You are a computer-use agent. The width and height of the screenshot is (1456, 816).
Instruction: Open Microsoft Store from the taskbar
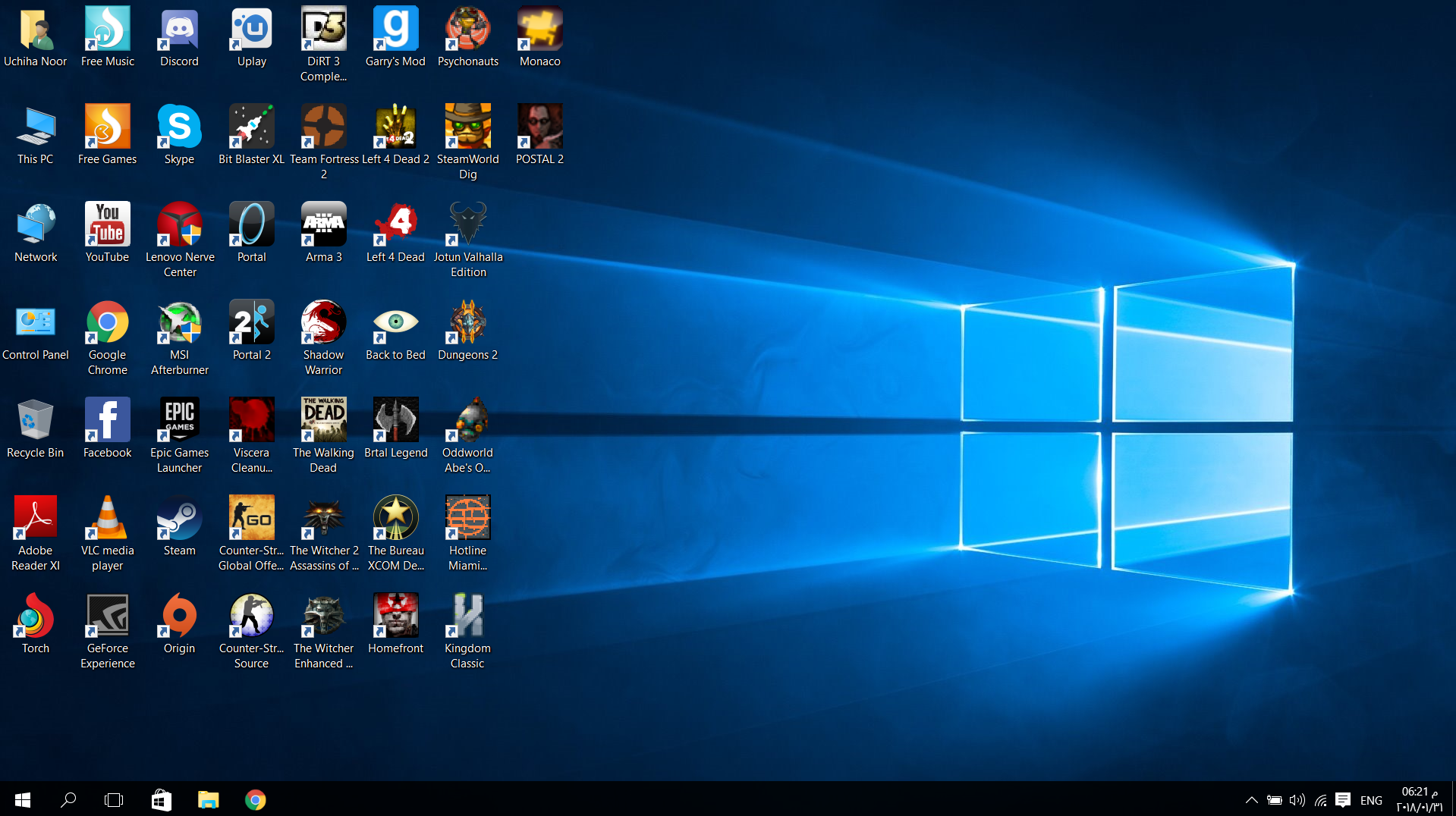click(162, 800)
